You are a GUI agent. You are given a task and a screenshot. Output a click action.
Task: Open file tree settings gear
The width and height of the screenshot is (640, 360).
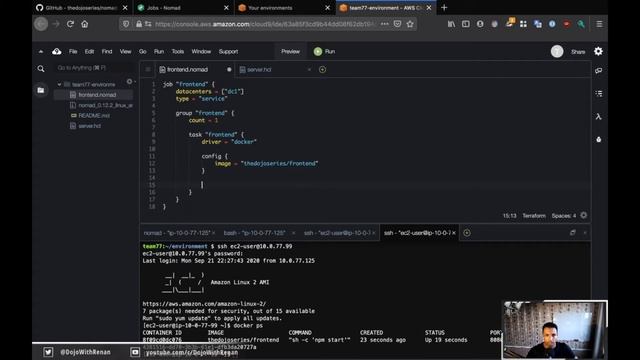[x=129, y=82]
